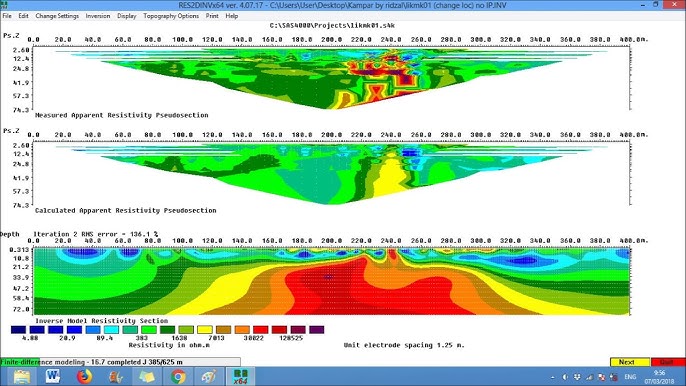Click the red Quit button
Viewport: 686px width, 386px height.
(668, 362)
